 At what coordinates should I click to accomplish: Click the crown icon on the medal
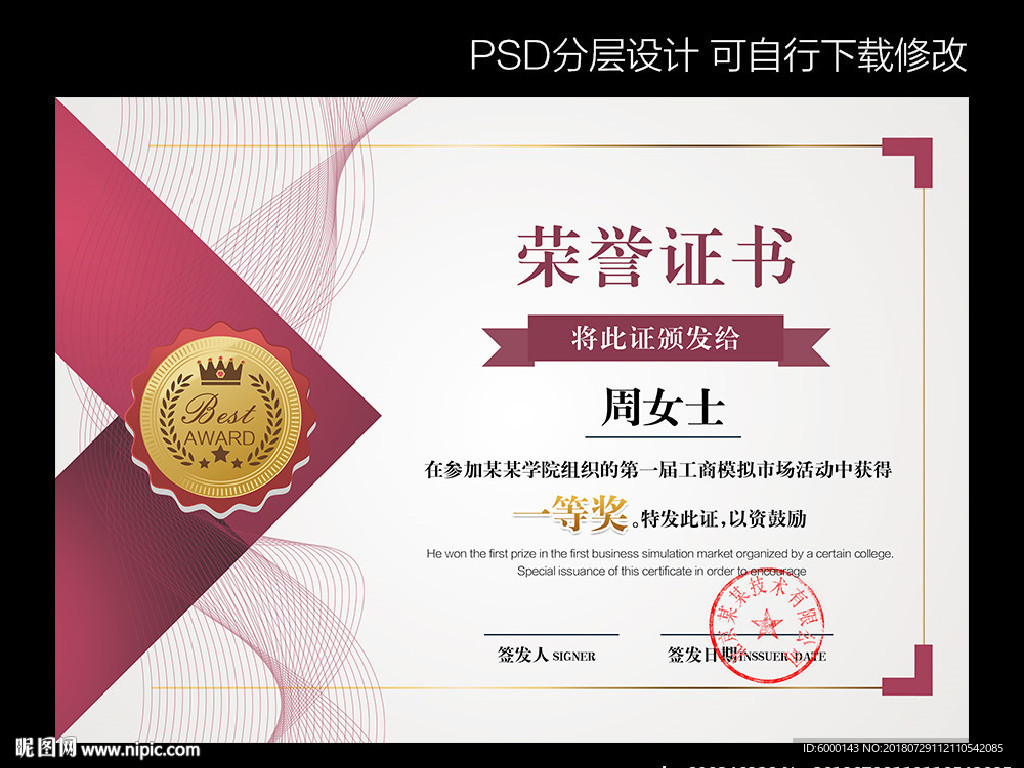point(221,370)
